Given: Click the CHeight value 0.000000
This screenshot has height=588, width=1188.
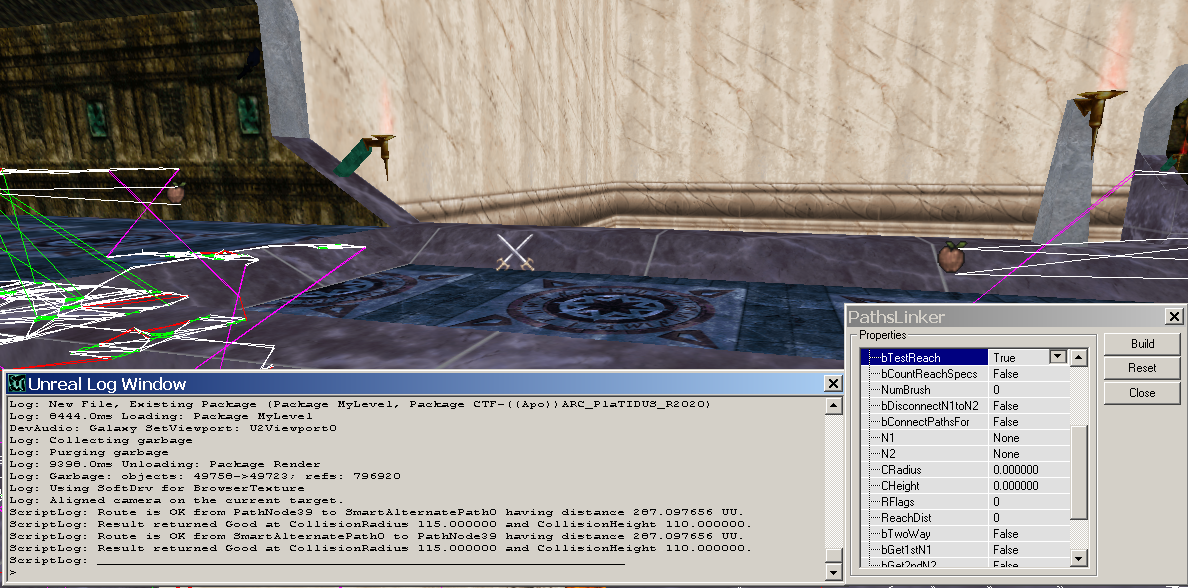Looking at the screenshot, I should click(1015, 485).
